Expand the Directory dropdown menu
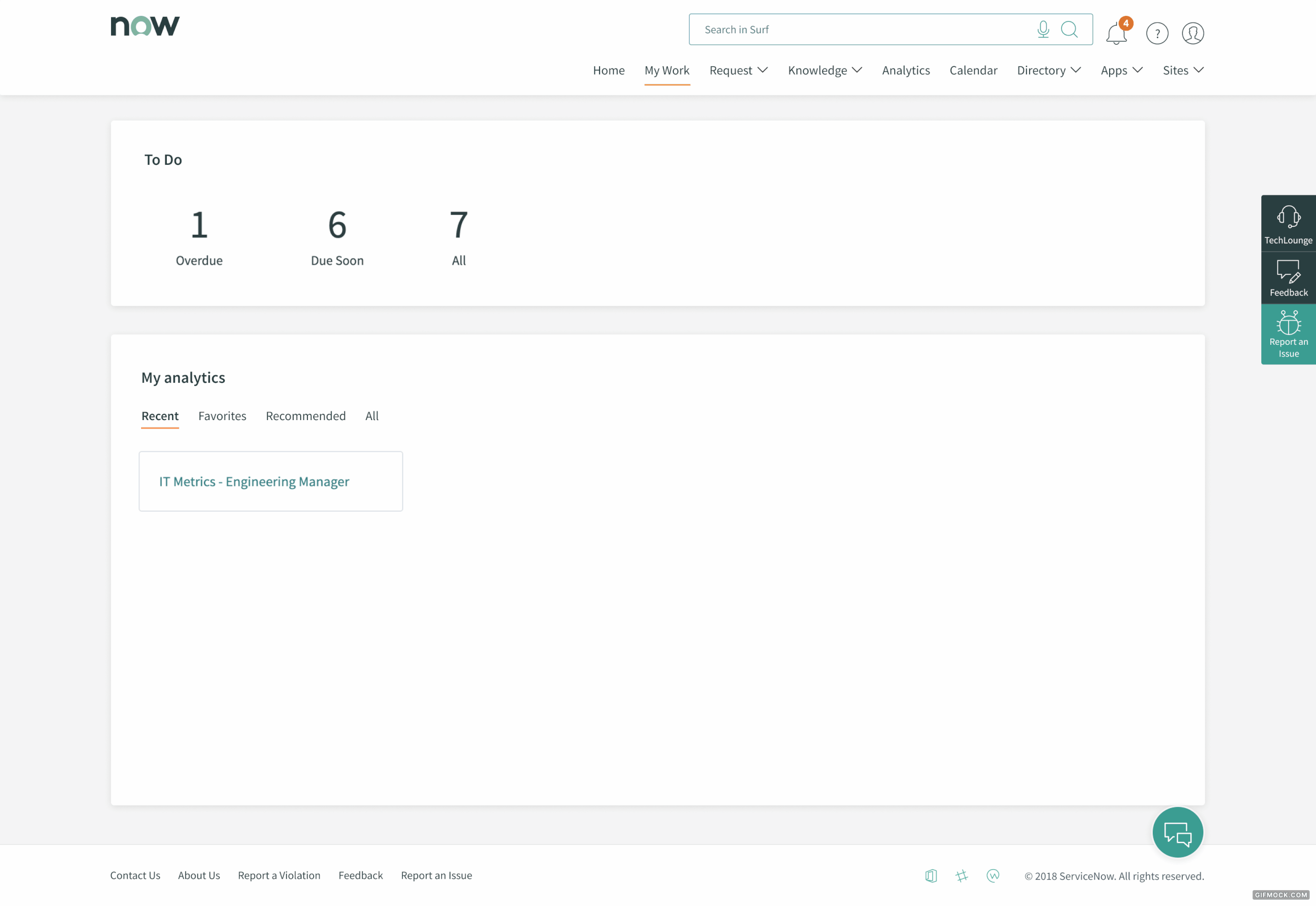1316x906 pixels. tap(1048, 71)
